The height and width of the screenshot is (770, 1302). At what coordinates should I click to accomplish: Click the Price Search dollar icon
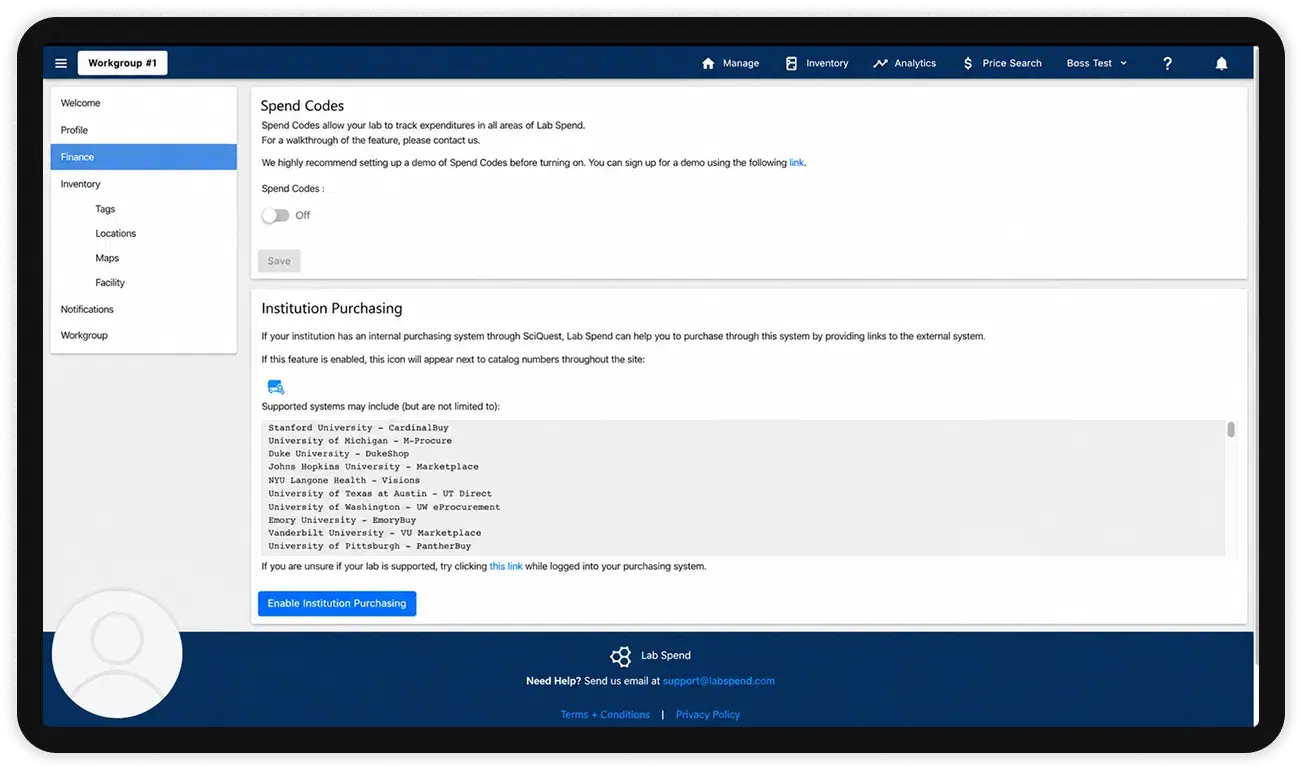coord(967,63)
